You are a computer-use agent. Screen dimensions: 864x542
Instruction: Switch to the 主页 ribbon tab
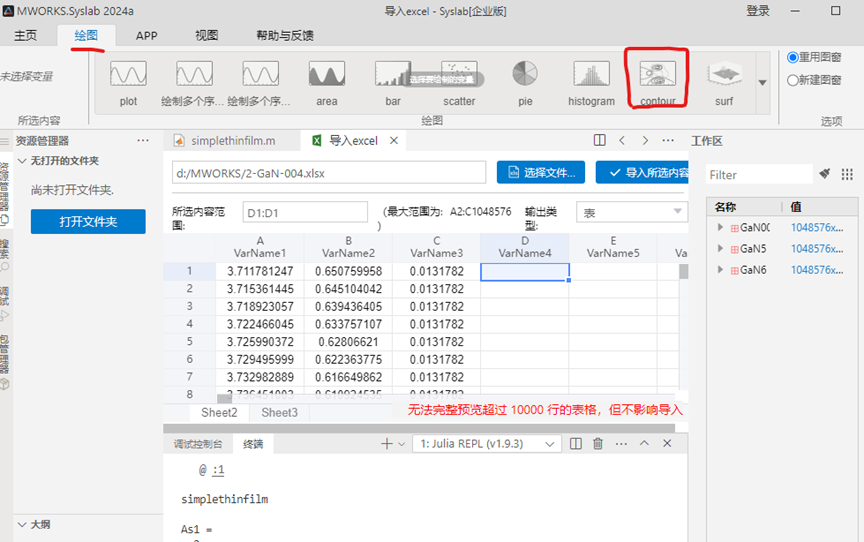pos(25,36)
